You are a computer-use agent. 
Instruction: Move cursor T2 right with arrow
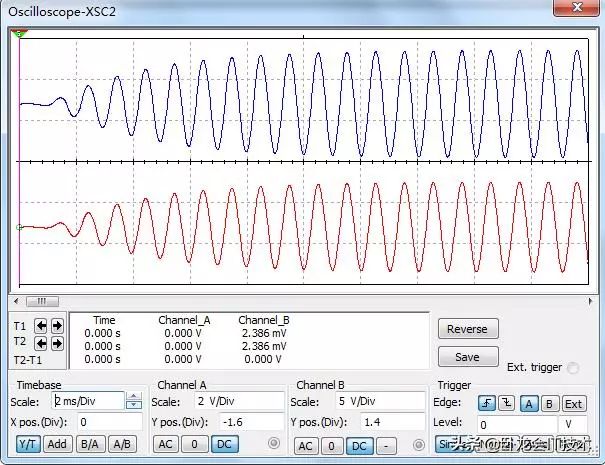click(x=57, y=343)
